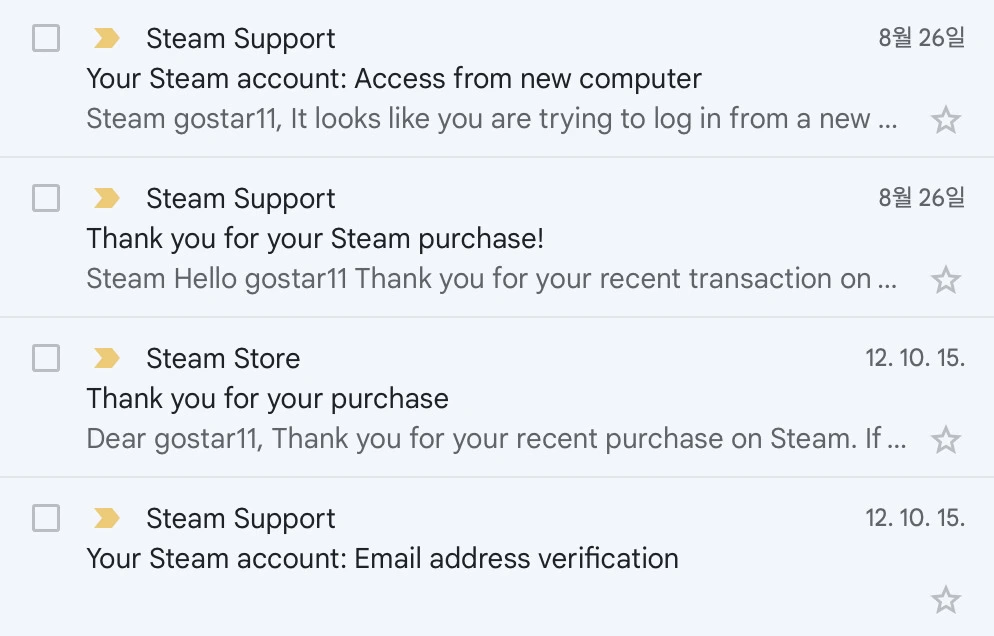The height and width of the screenshot is (636, 994).
Task: Click importance marker on 'Access from new computer' email
Action: tap(106, 39)
